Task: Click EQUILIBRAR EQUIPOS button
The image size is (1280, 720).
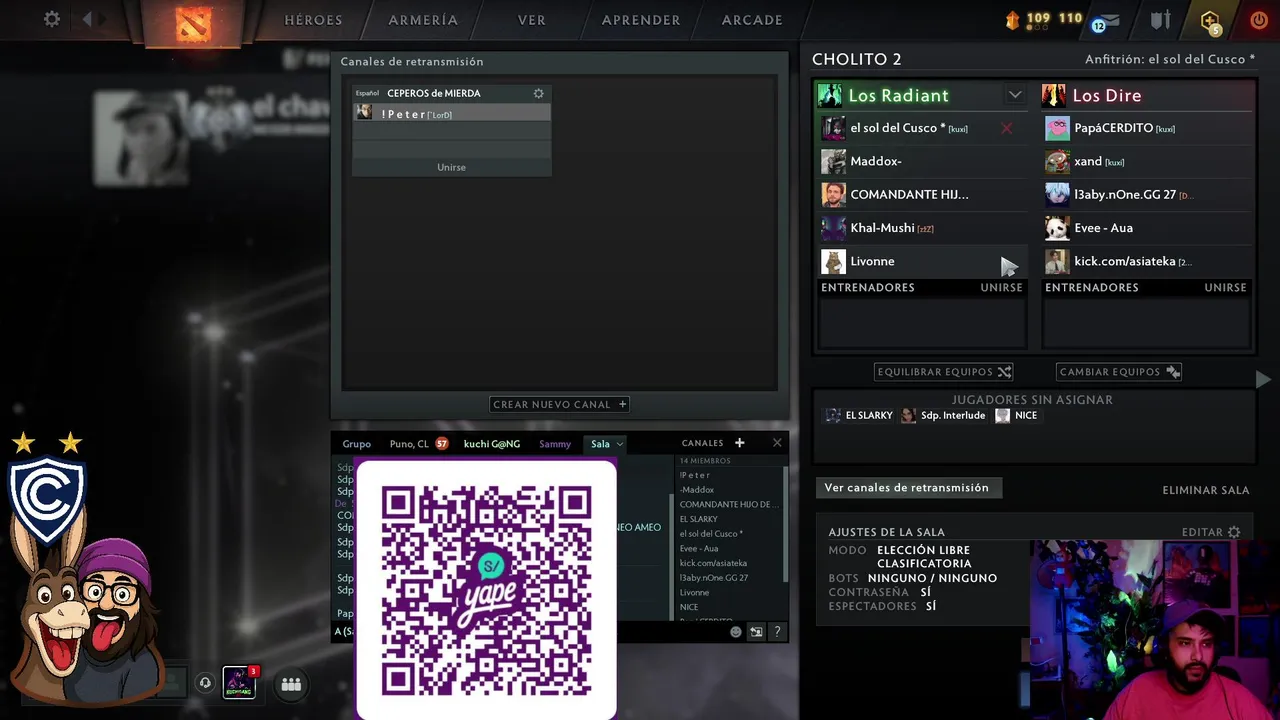Action: tap(944, 372)
